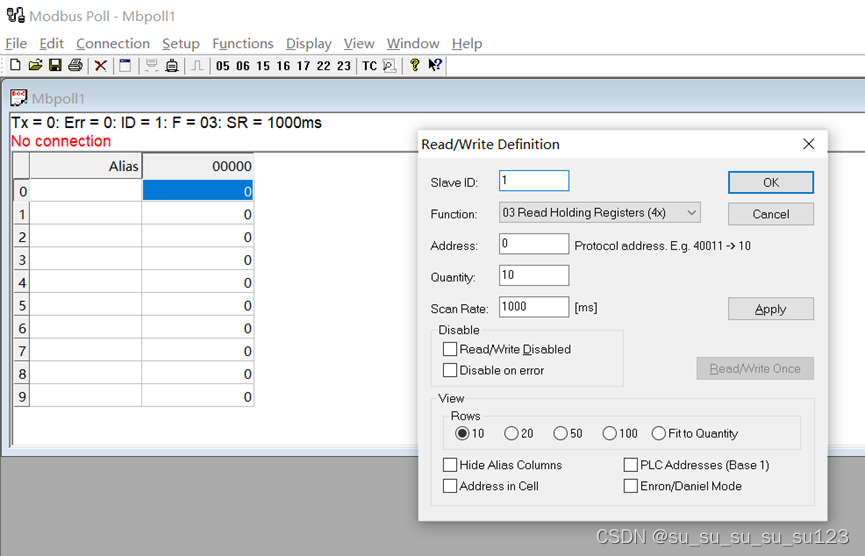
Task: Click the yellow question mark About icon
Action: (x=415, y=66)
